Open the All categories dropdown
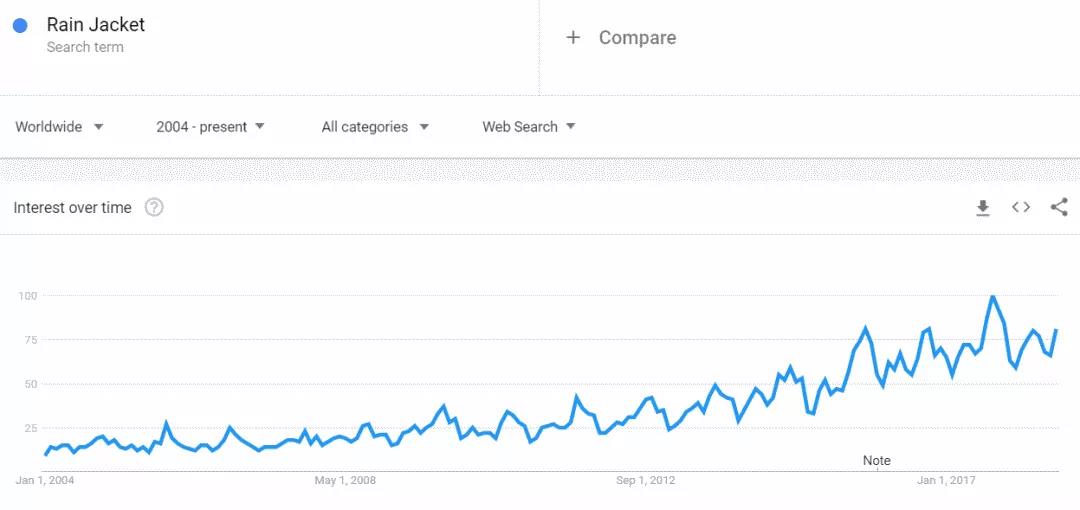 [x=375, y=127]
